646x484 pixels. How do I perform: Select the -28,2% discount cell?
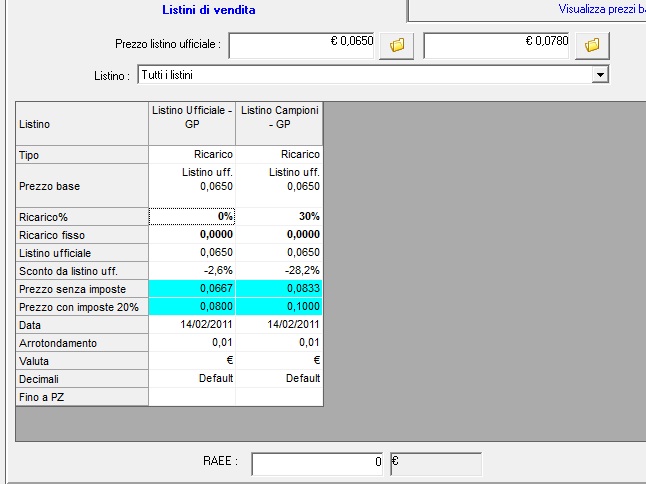point(279,271)
